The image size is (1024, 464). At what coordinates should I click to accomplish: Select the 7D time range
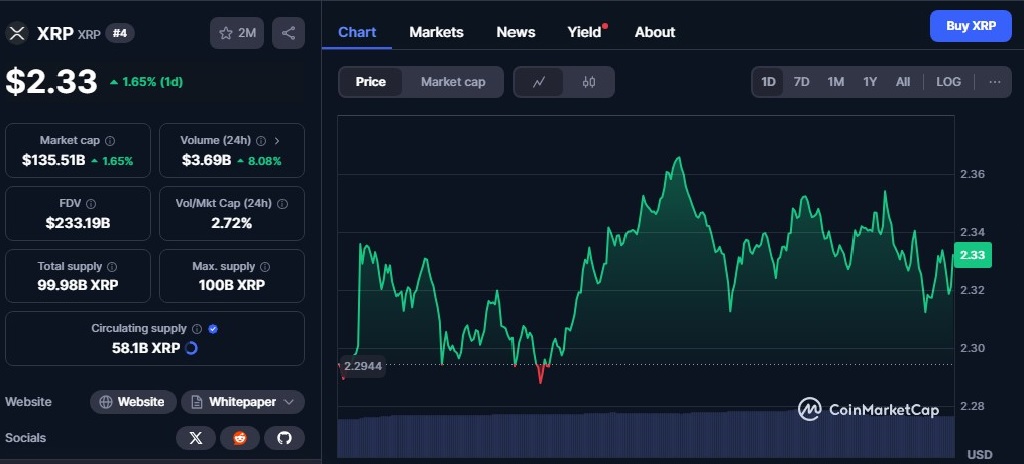(x=801, y=82)
